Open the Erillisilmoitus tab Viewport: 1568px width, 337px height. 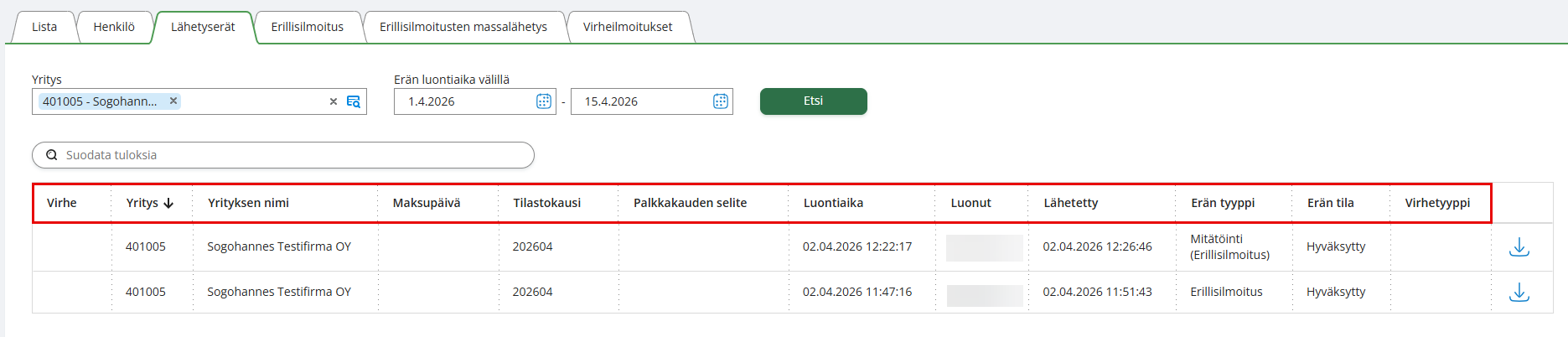[x=307, y=27]
